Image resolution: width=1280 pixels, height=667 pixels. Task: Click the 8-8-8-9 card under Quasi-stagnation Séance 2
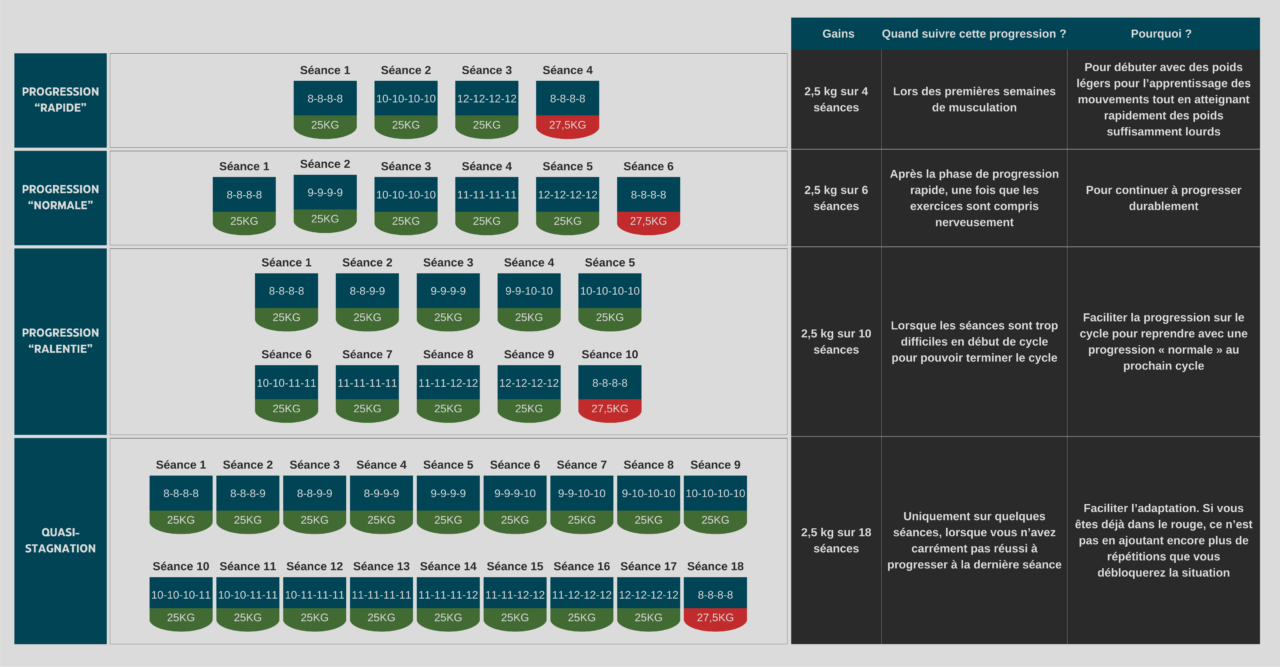(247, 493)
